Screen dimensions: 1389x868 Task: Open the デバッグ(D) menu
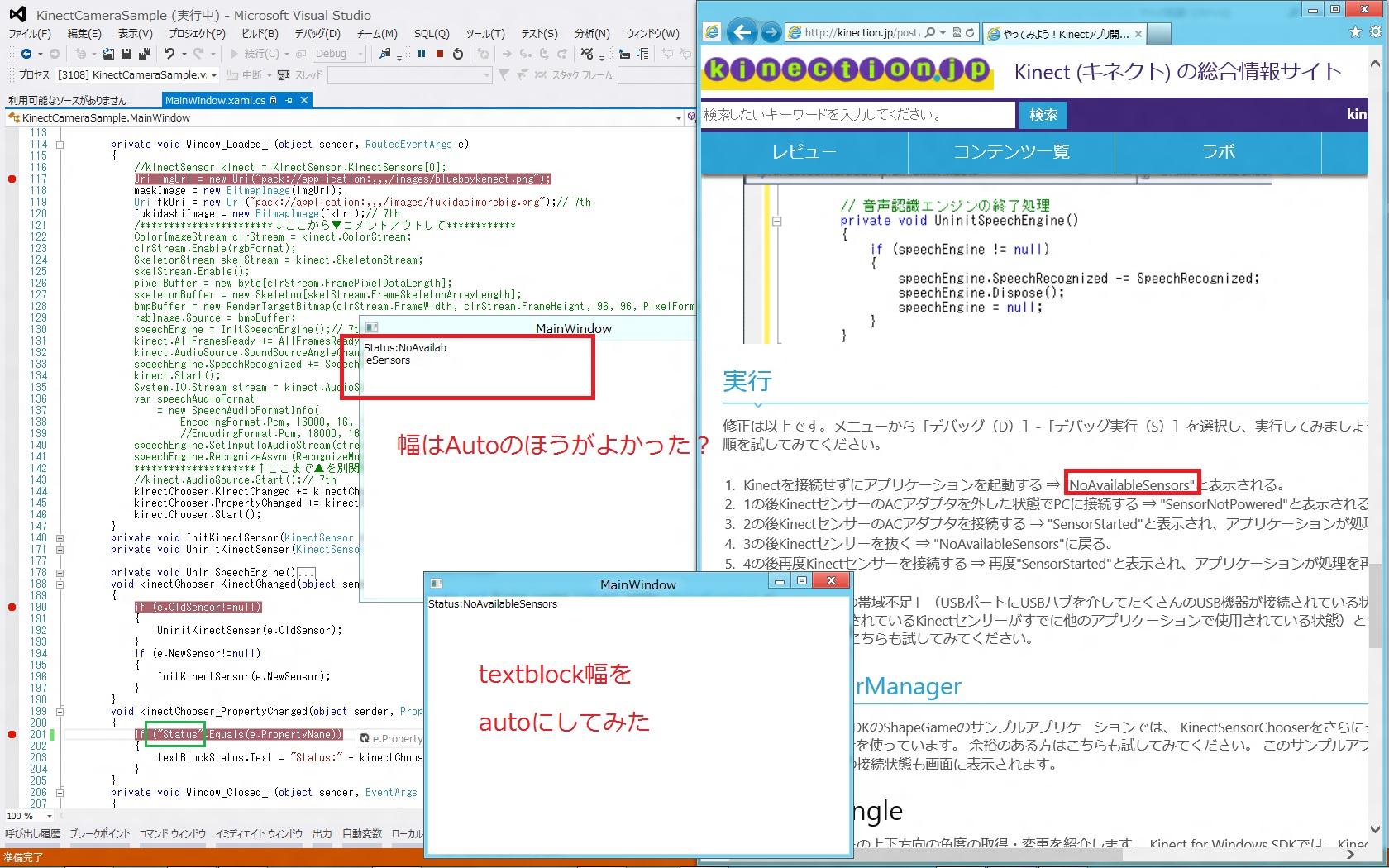(x=317, y=34)
